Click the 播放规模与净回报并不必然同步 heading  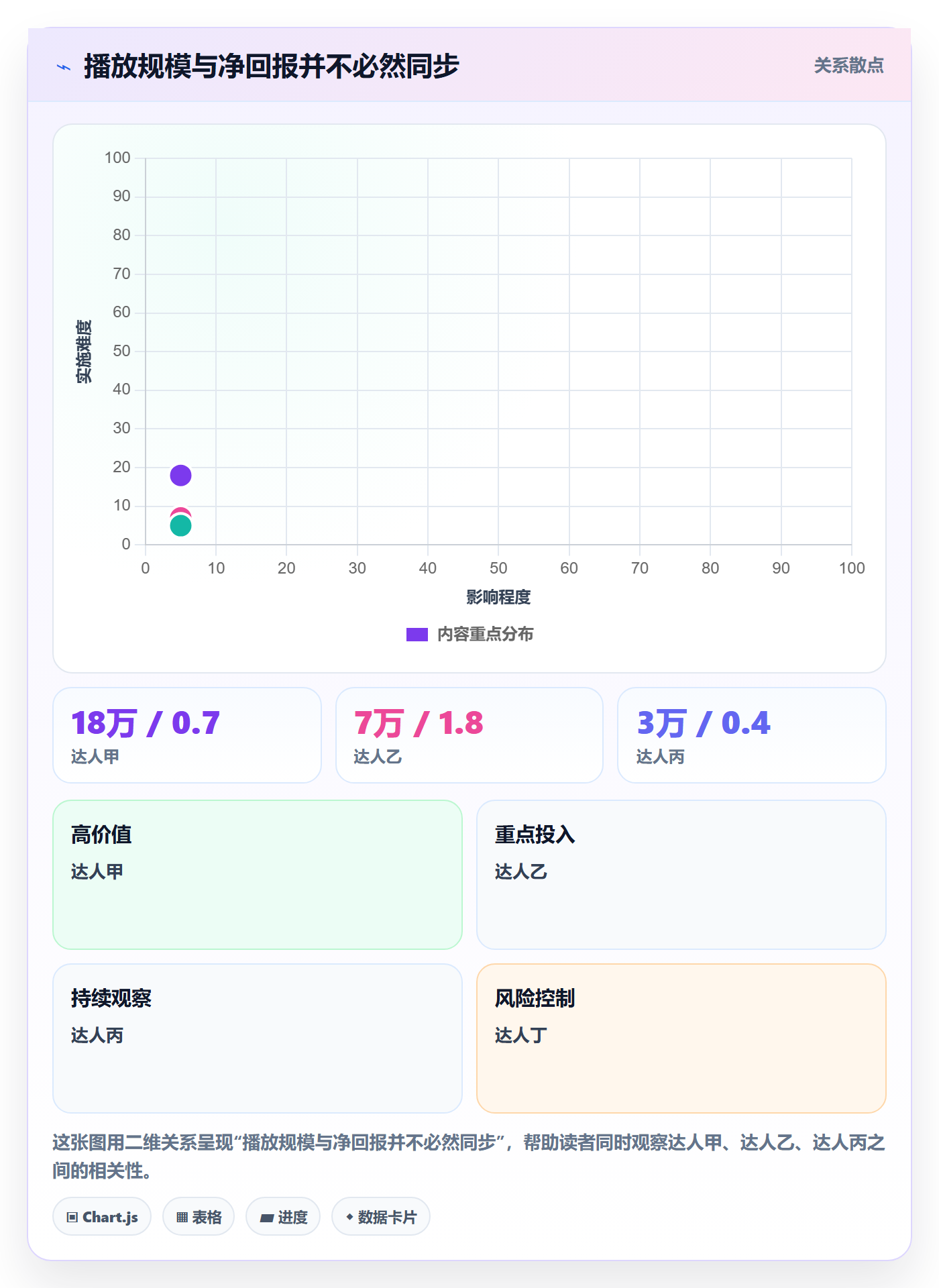(x=272, y=66)
